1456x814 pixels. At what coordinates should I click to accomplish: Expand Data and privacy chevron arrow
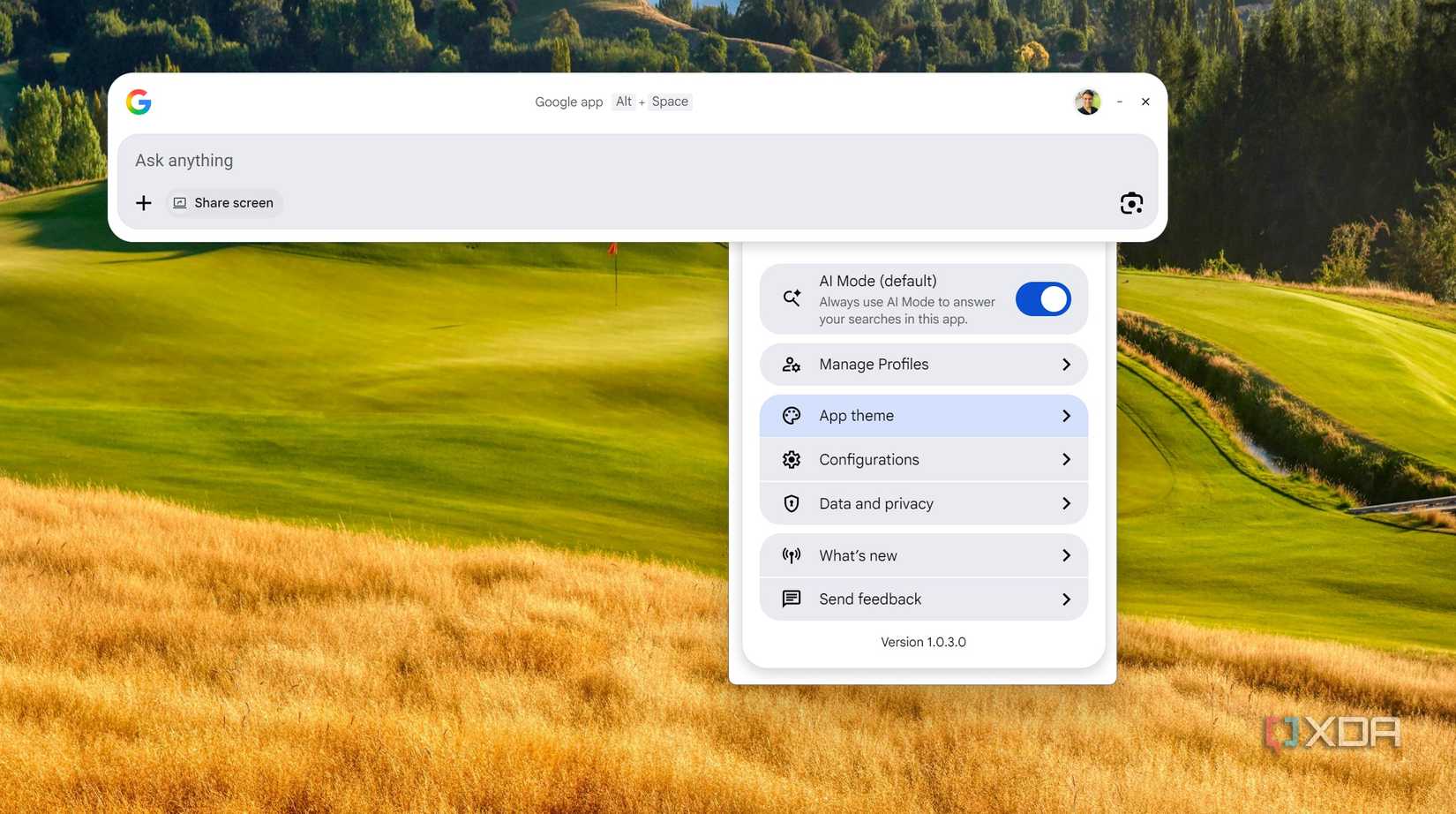coord(1066,503)
